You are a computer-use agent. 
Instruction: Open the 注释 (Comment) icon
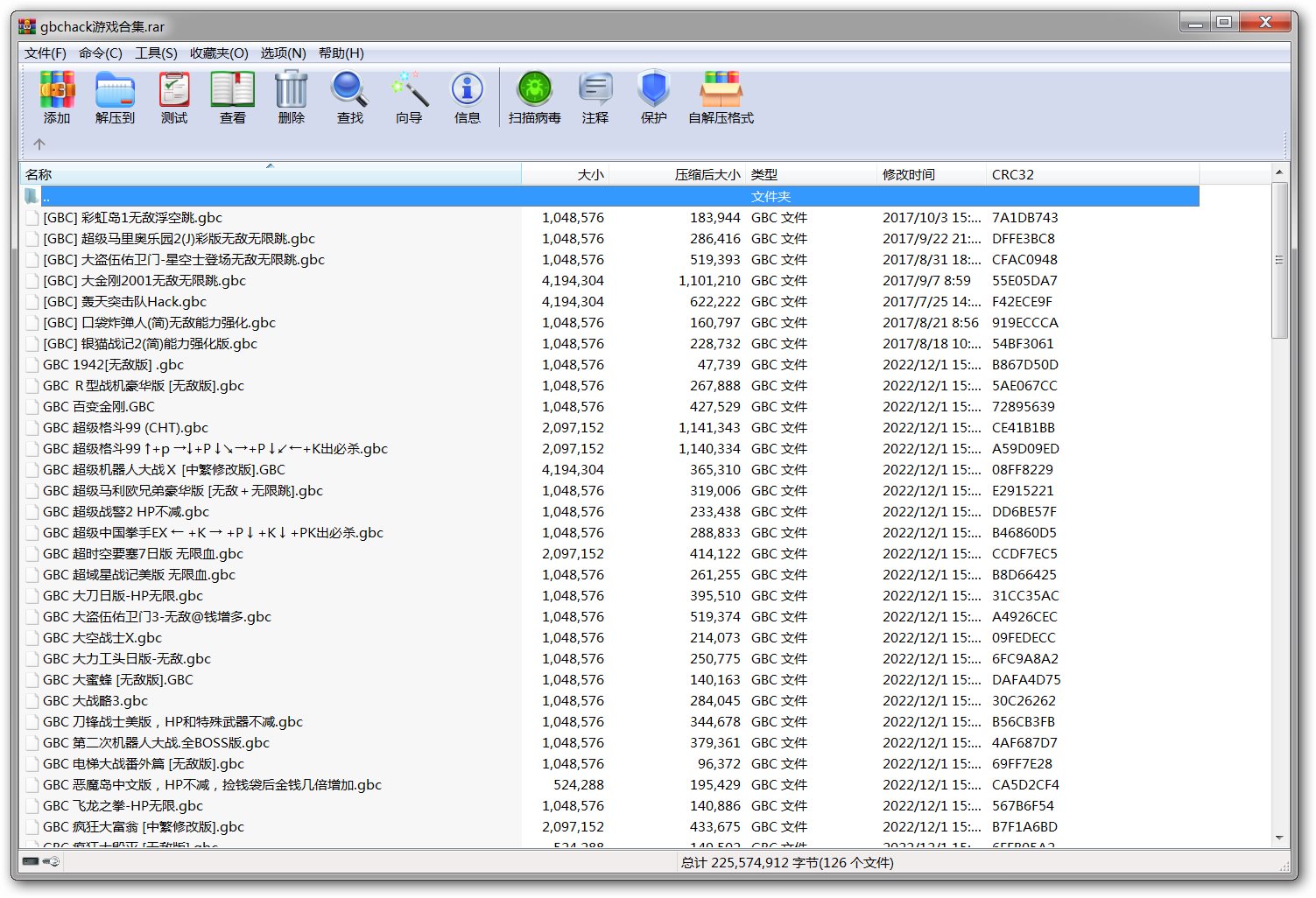click(x=595, y=89)
